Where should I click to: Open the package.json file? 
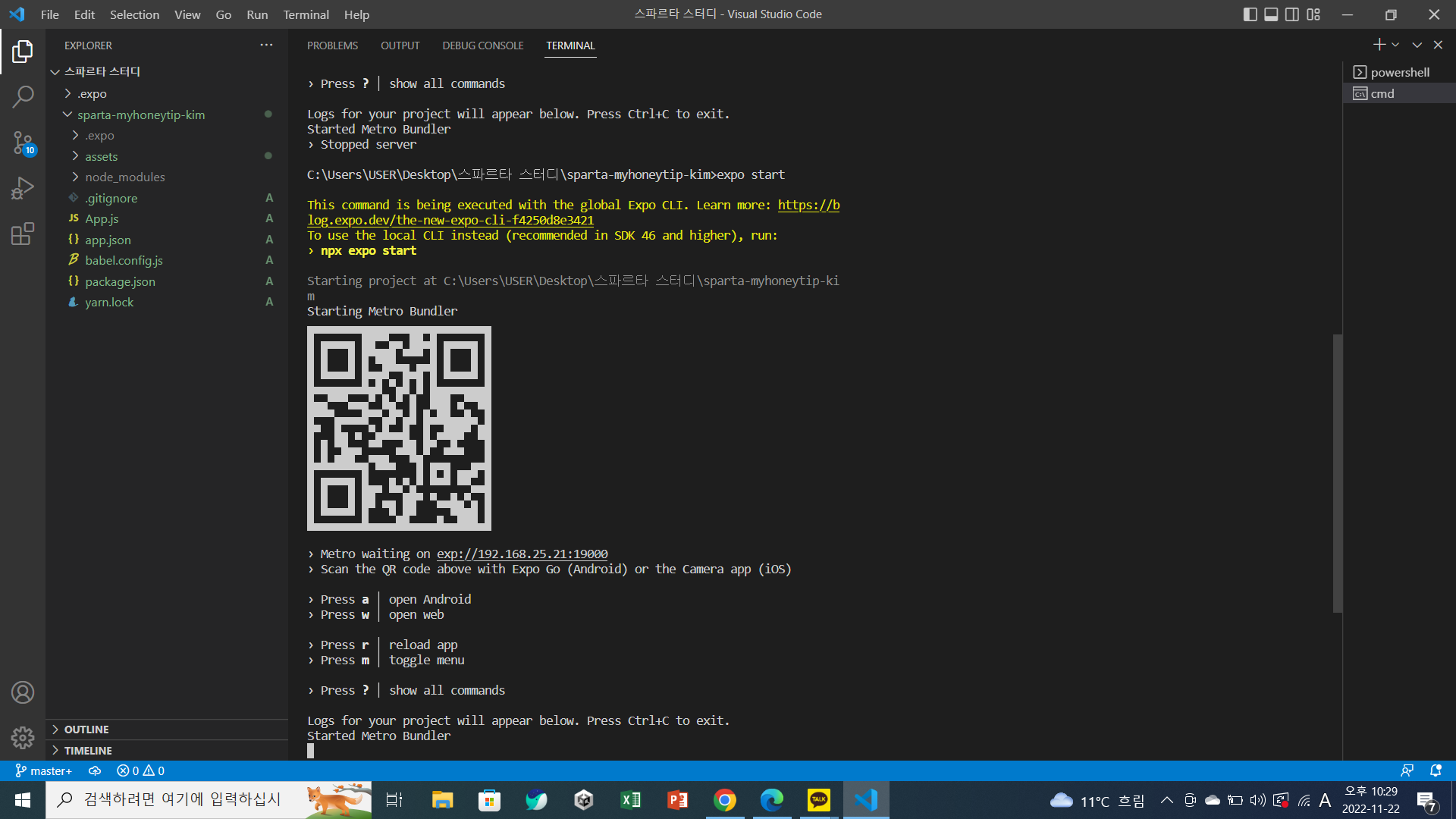pyautogui.click(x=167, y=281)
